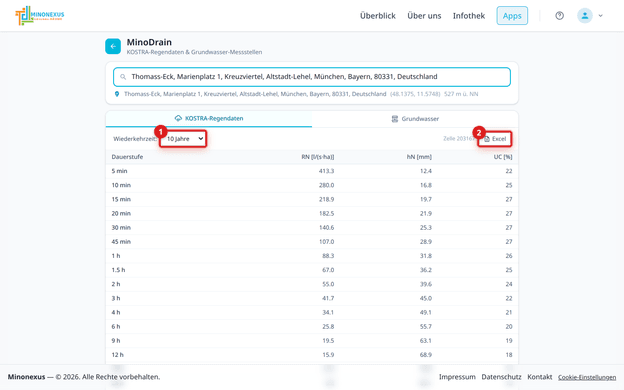Open the Apps menu button
Screen dimensions: 624x390
click(512, 16)
